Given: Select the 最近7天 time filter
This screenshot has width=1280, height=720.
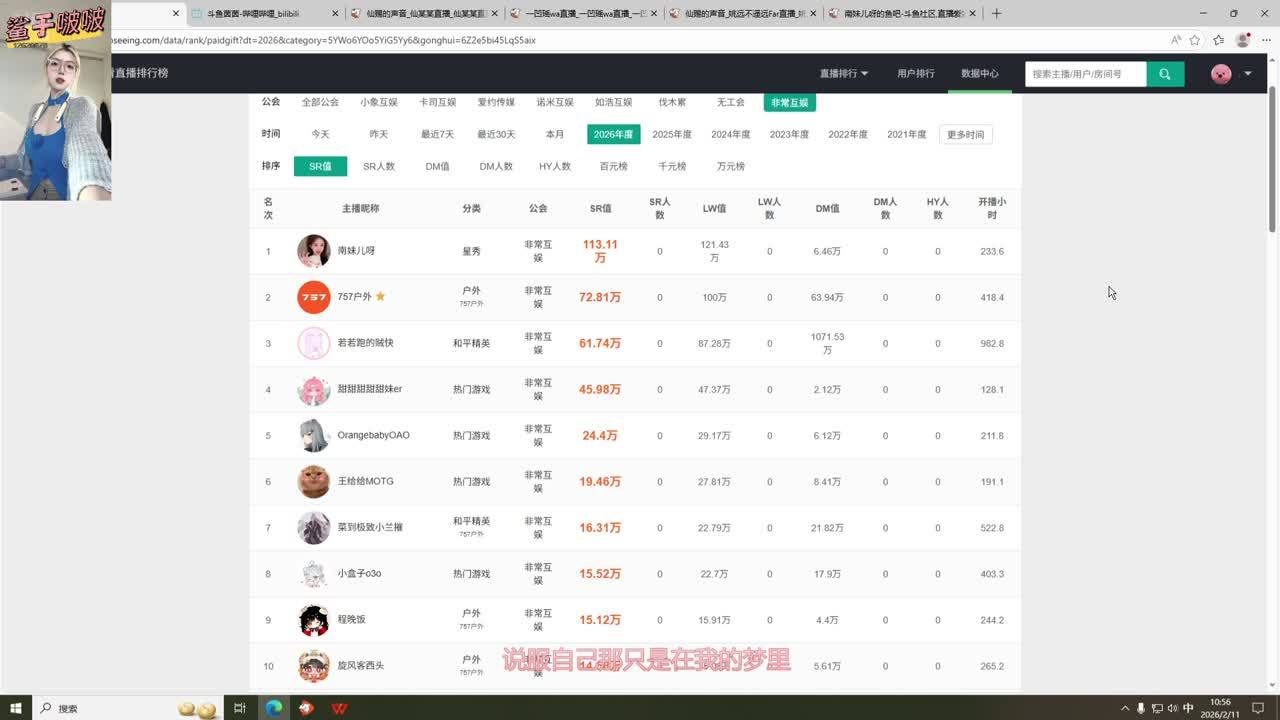Looking at the screenshot, I should pos(437,135).
